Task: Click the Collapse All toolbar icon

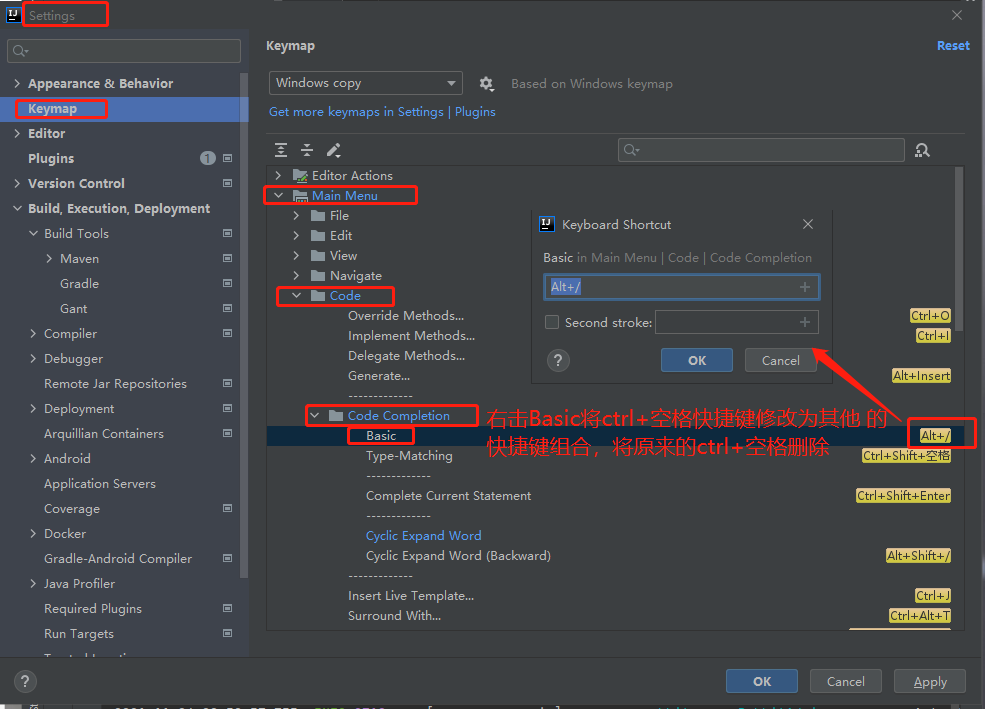Action: (307, 150)
